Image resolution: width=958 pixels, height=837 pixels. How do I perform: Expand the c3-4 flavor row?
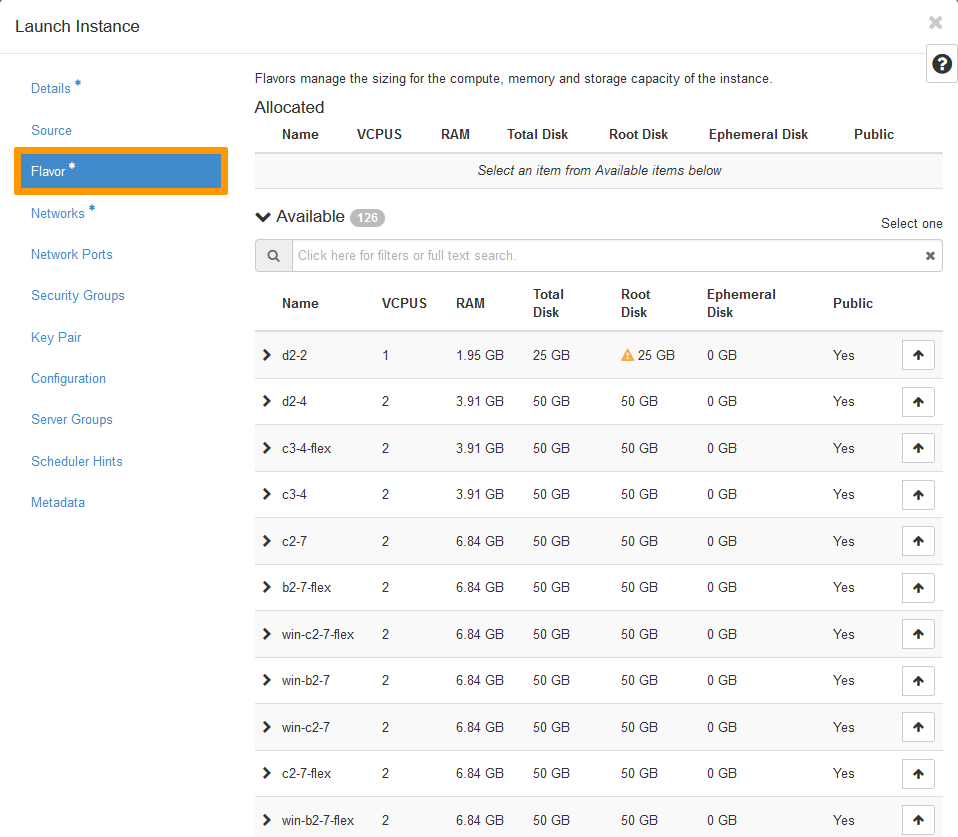[x=266, y=494]
